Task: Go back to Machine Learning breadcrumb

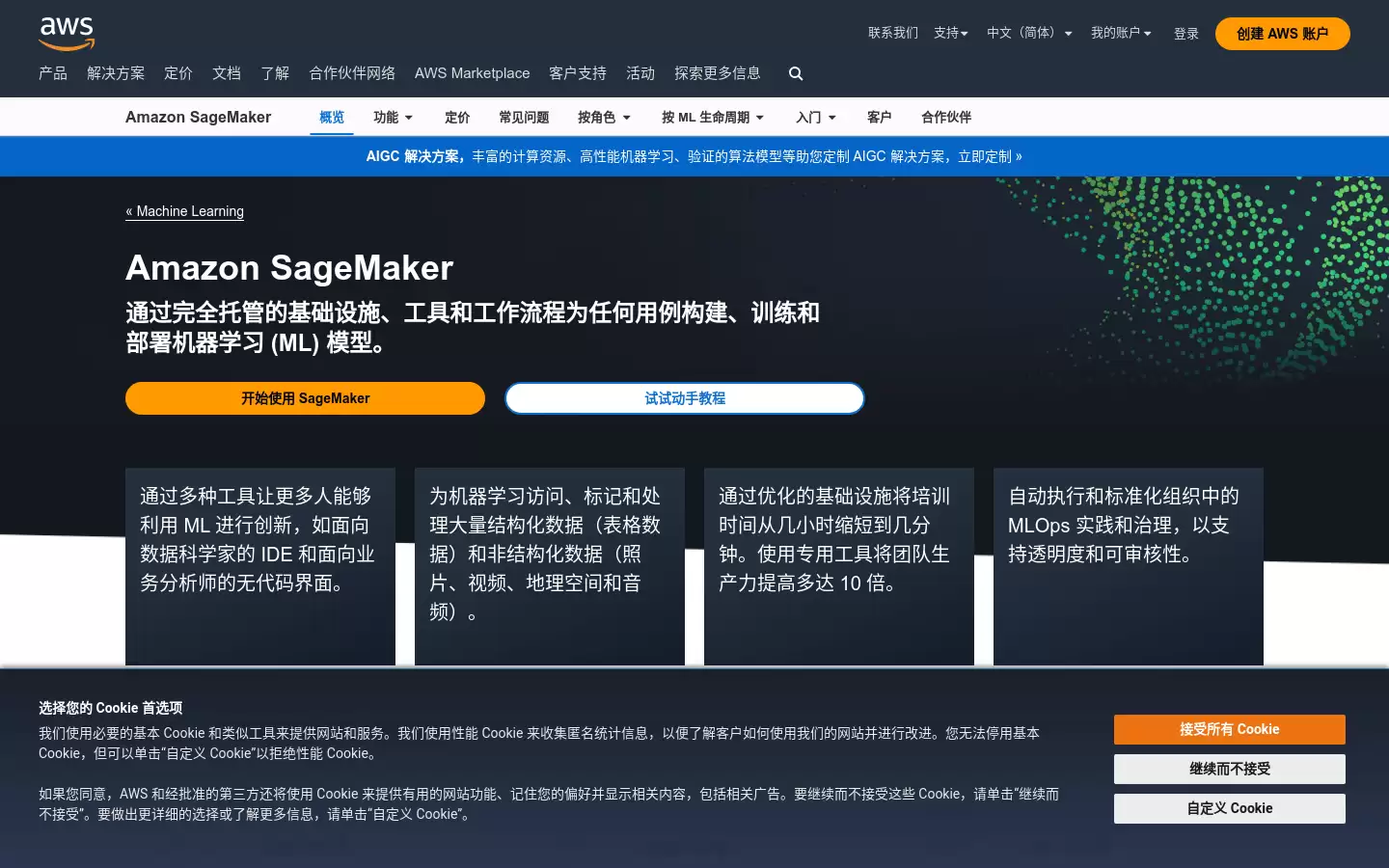Action: [184, 211]
